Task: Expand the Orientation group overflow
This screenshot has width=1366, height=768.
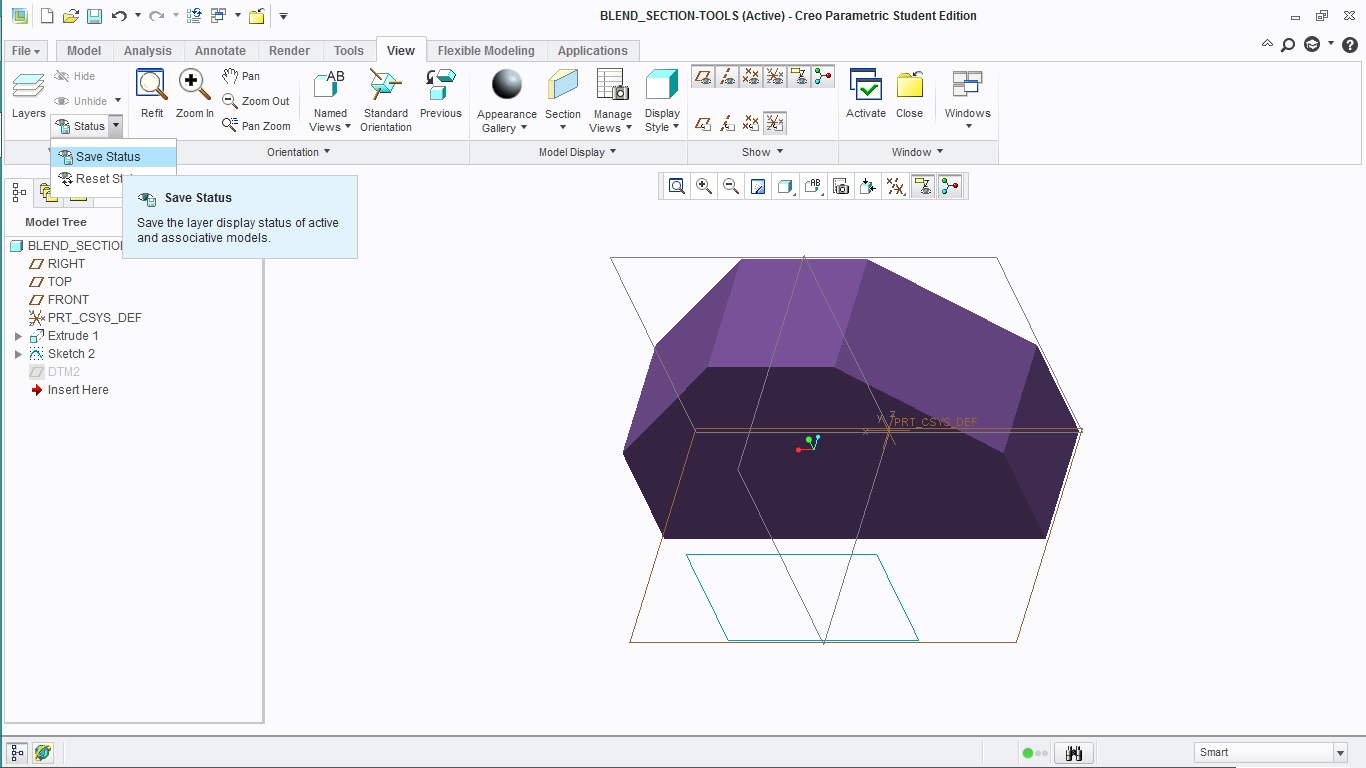Action: [299, 152]
